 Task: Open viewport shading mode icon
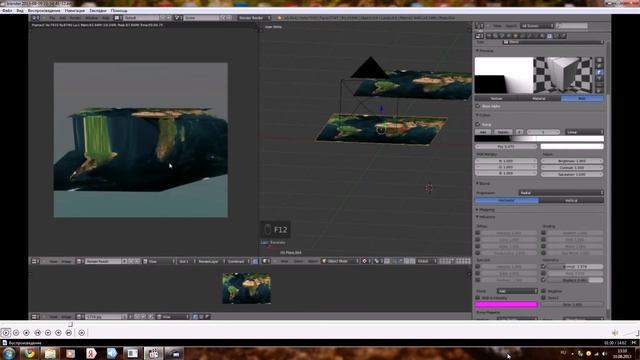(x=365, y=261)
